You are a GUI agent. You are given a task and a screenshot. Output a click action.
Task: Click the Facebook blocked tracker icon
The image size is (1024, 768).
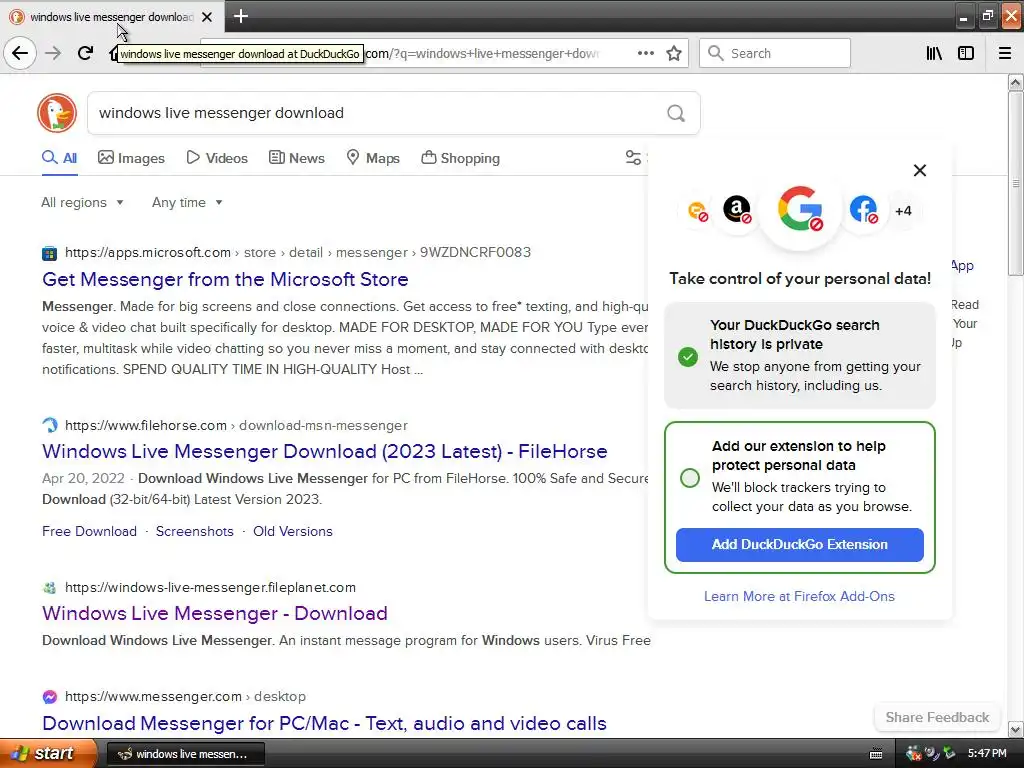863,210
